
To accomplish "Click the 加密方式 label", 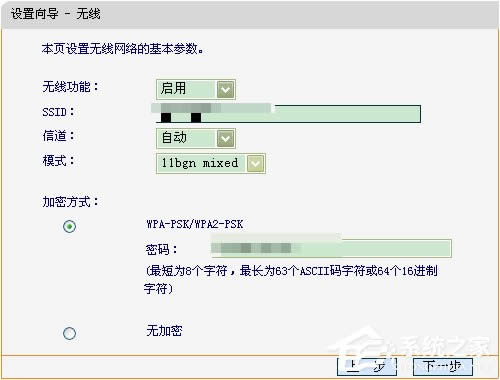I will (x=70, y=202).
